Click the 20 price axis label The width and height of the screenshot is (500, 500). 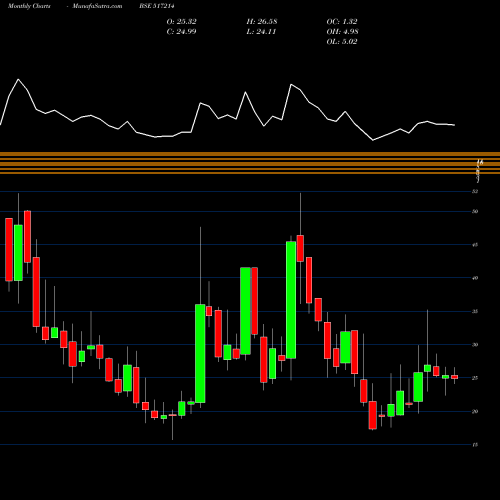click(475, 411)
